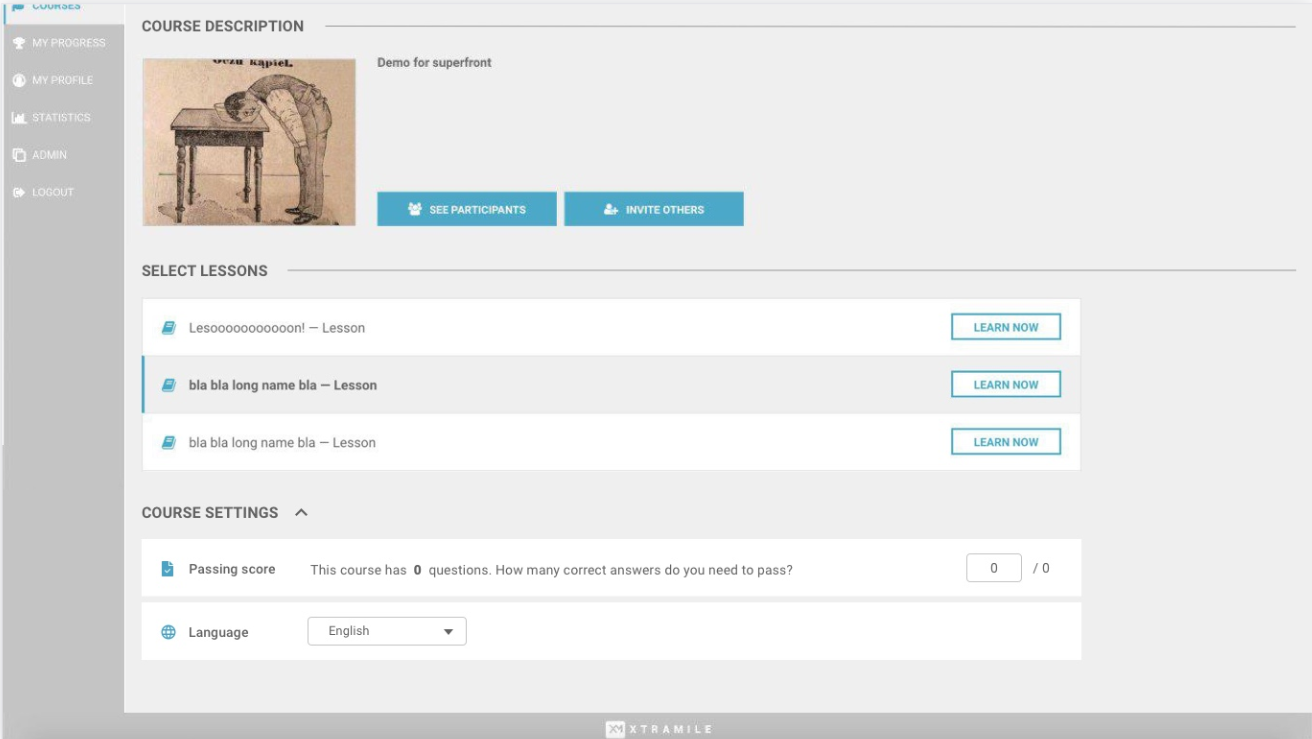Click the Passing score document icon
Screen dimensions: 1312x739
click(168, 569)
